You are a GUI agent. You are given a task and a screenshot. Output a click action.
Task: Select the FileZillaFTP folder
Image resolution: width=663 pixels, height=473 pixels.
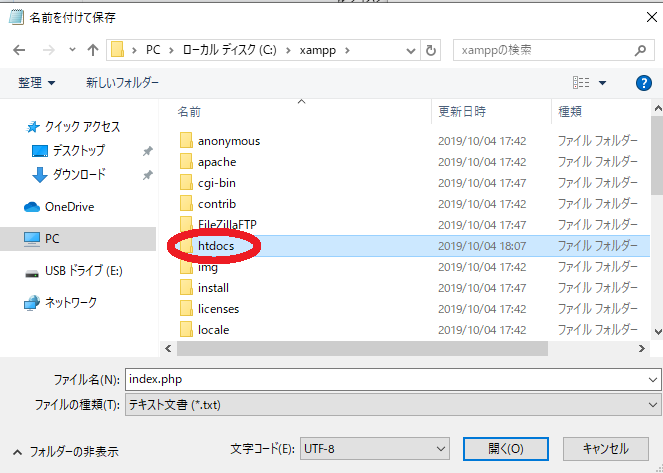[227, 224]
